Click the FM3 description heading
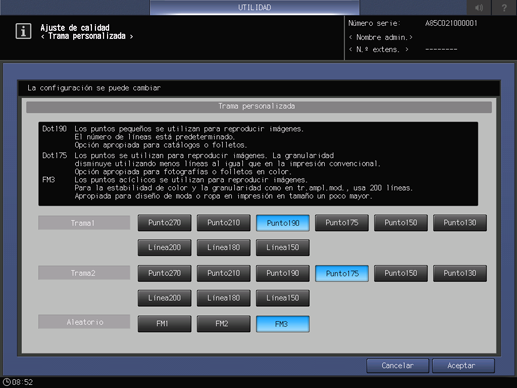 (49, 180)
